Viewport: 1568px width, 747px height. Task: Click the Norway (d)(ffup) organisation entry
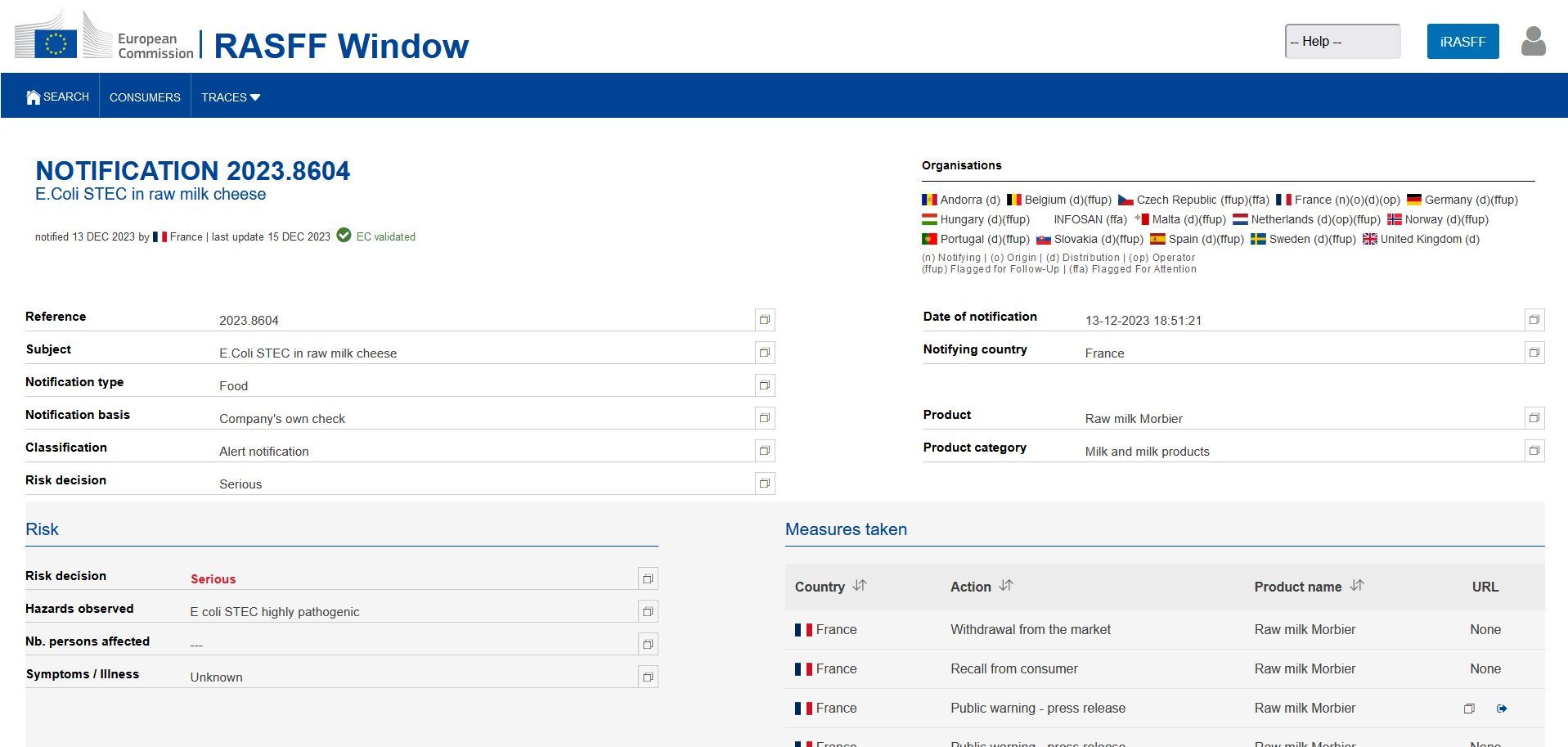(x=1438, y=219)
